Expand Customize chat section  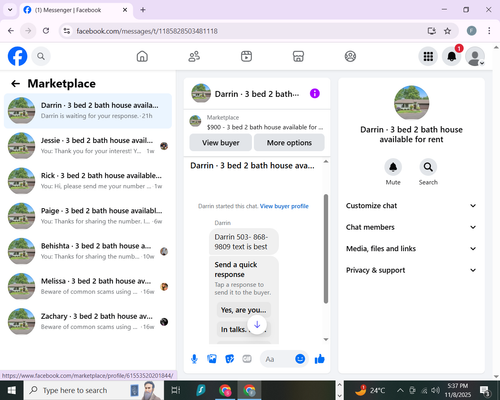(411, 206)
